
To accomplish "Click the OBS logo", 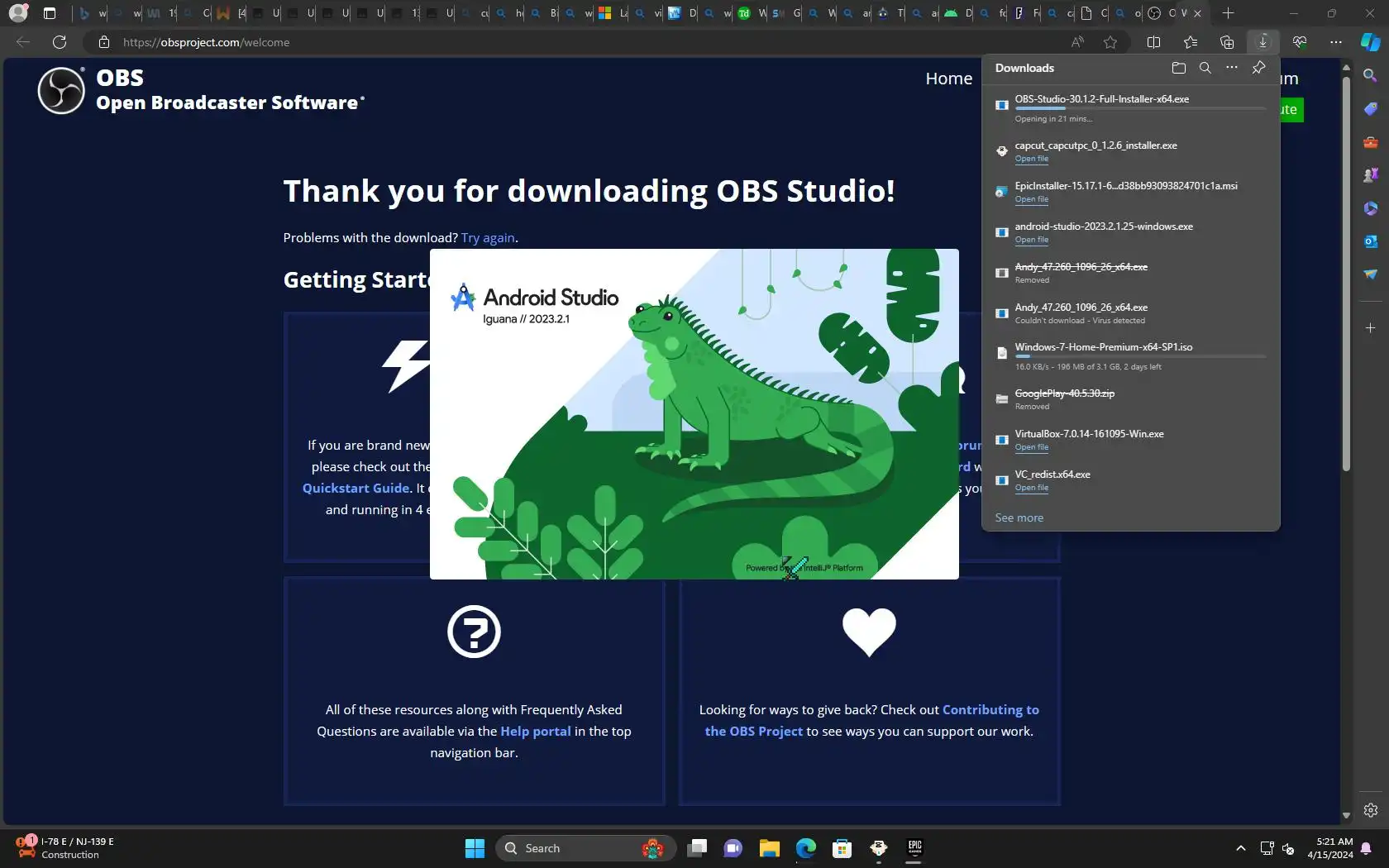I will tap(61, 90).
